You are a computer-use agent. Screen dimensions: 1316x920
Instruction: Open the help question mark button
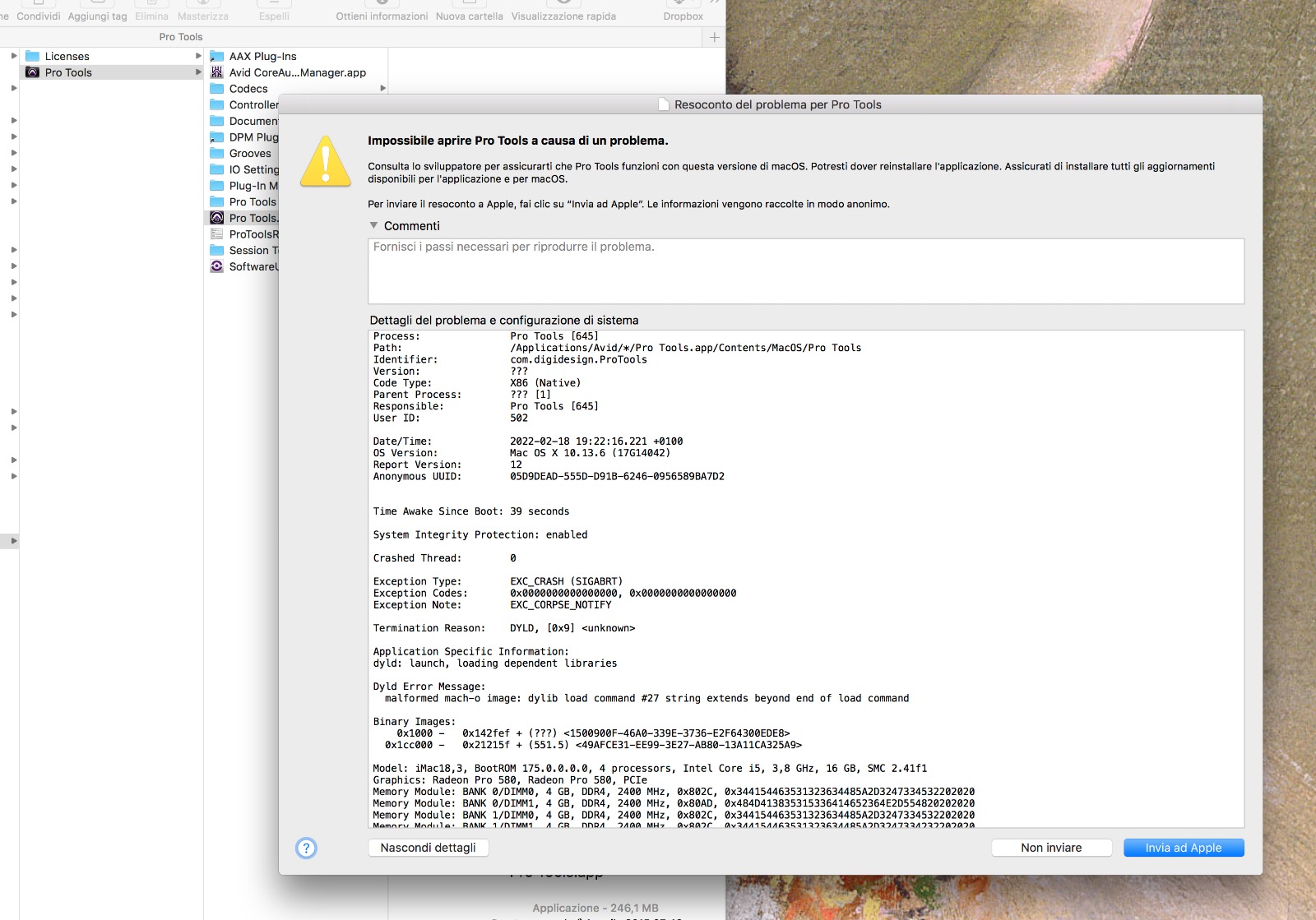click(306, 848)
